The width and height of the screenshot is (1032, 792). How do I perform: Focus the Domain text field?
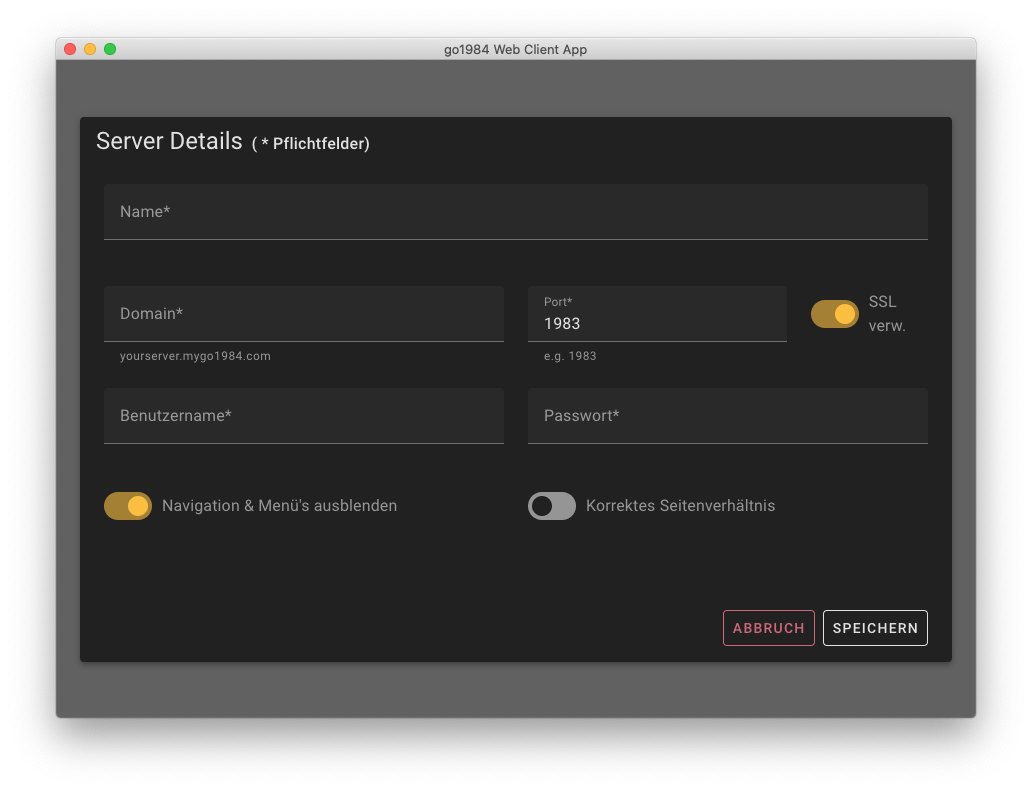pyautogui.click(x=303, y=314)
